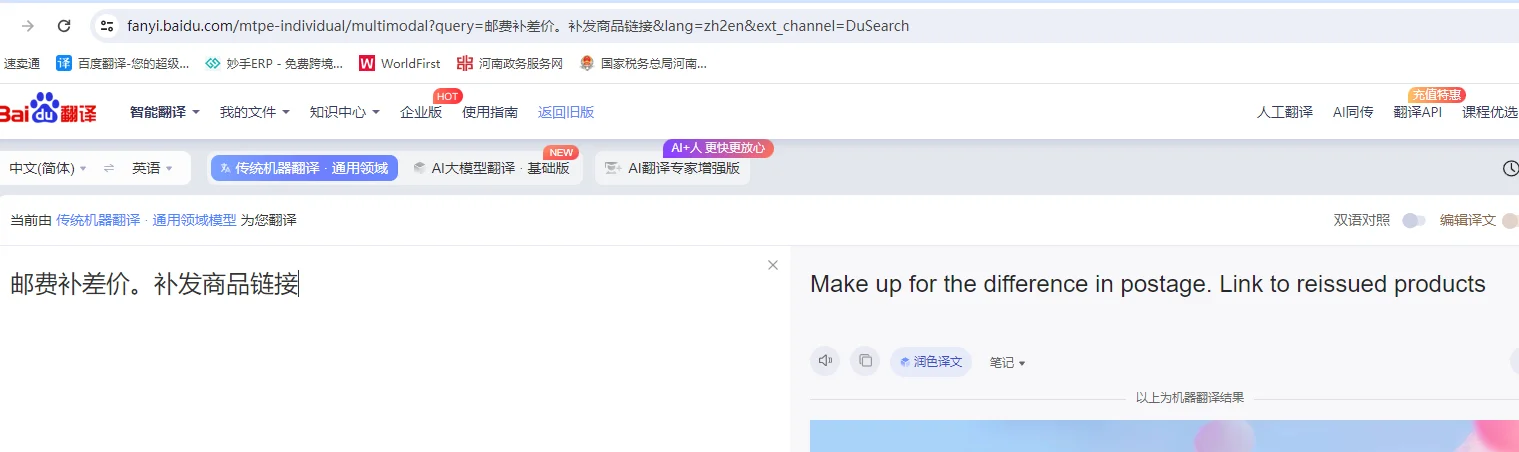This screenshot has width=1519, height=452.
Task: Open 翻译API in the top navigation
Action: coord(1418,112)
